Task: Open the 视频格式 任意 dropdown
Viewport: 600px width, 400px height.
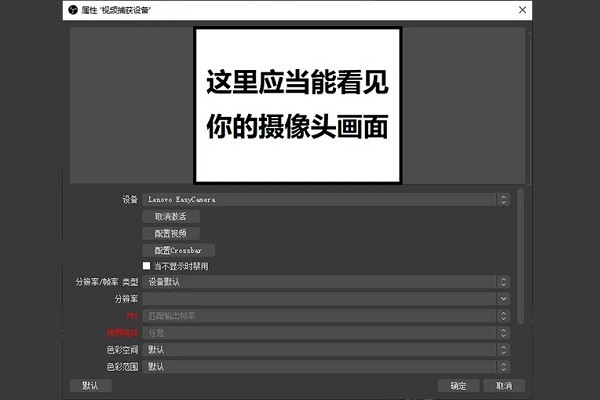Action: point(326,333)
